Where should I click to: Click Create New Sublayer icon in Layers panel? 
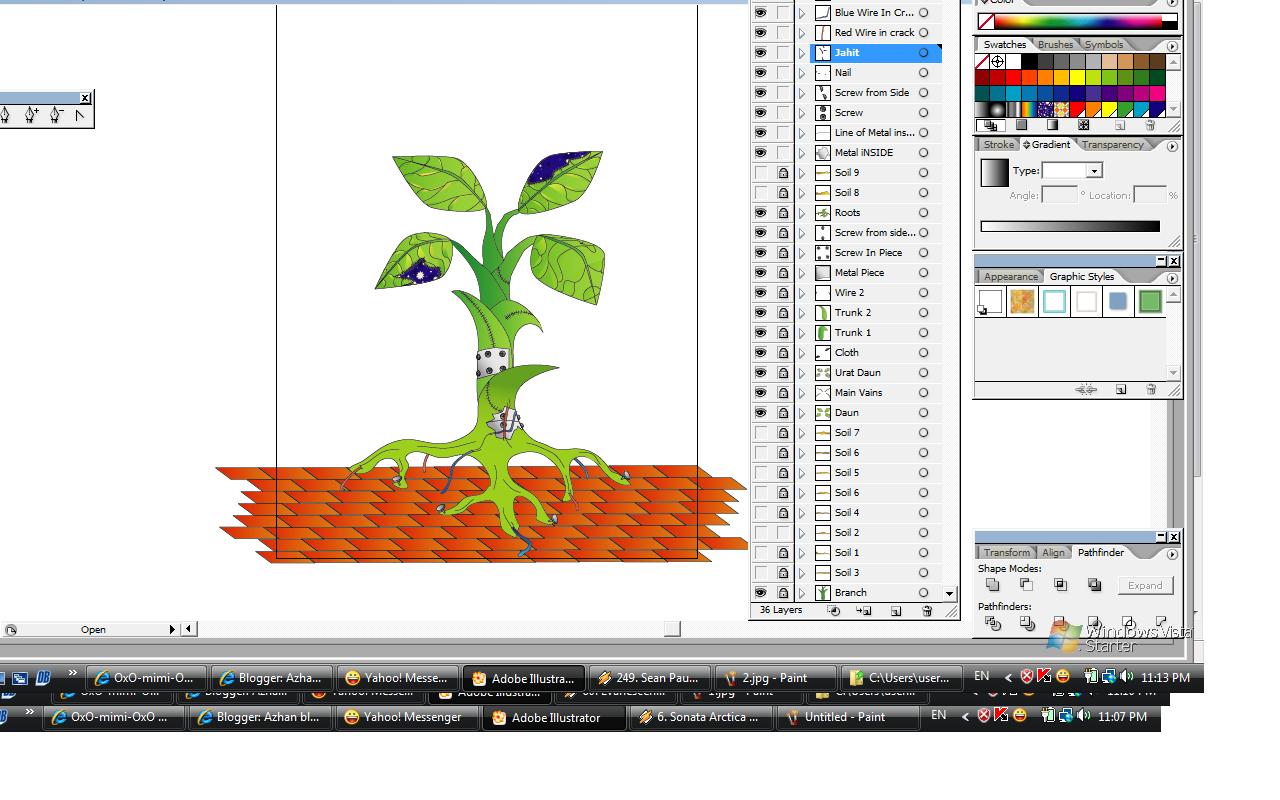(864, 611)
